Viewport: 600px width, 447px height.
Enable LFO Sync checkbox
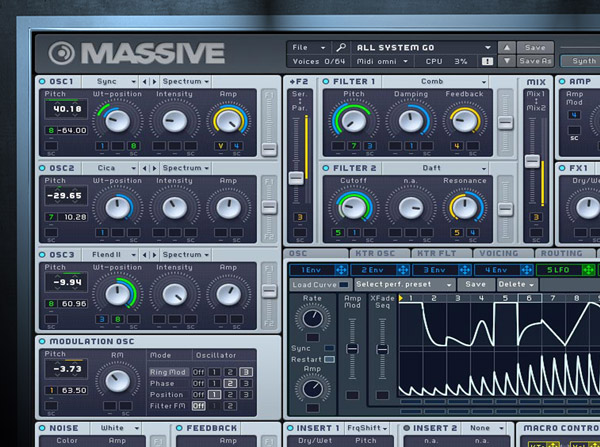(329, 348)
